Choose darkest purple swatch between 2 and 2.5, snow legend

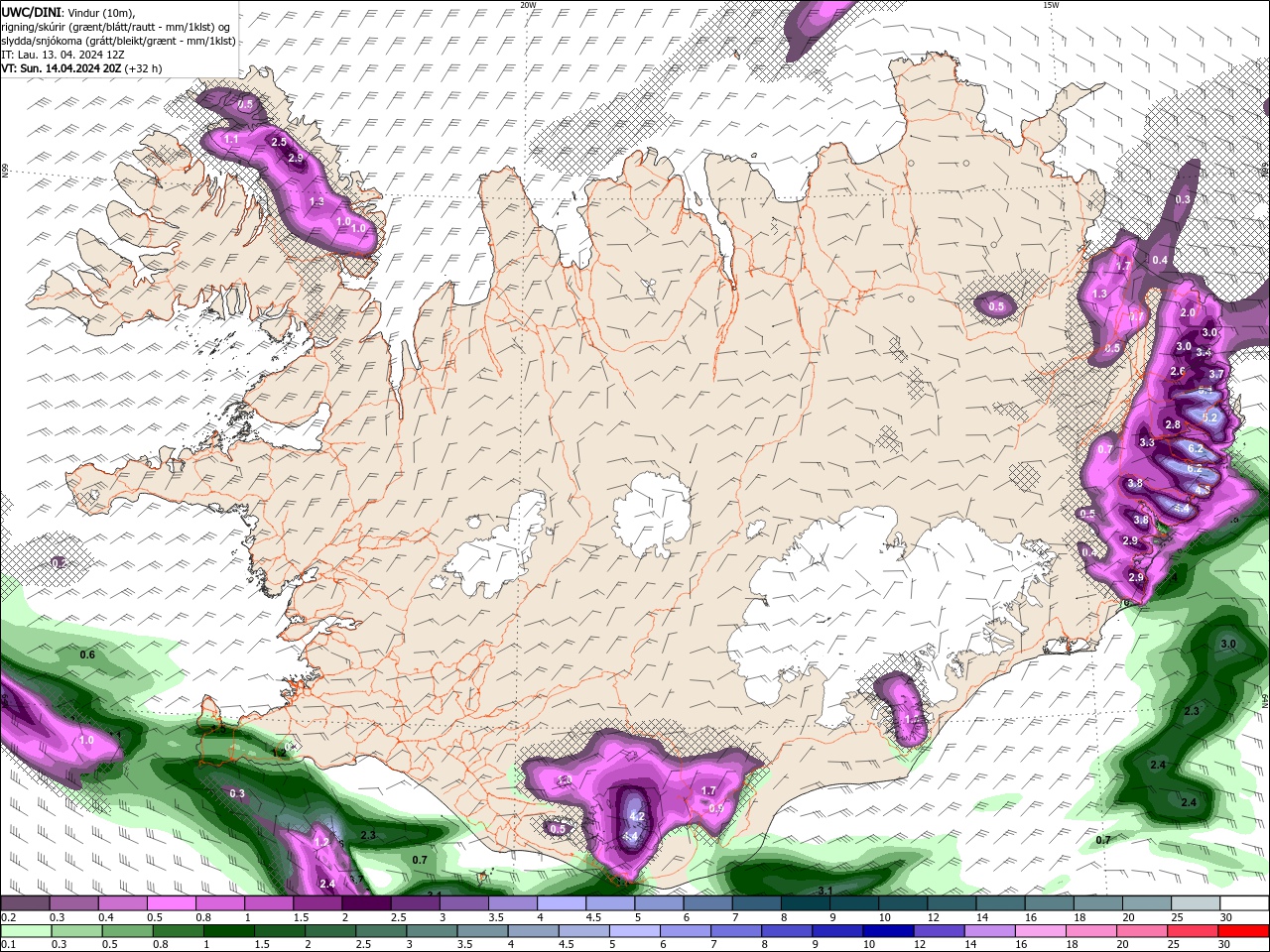pyautogui.click(x=366, y=903)
